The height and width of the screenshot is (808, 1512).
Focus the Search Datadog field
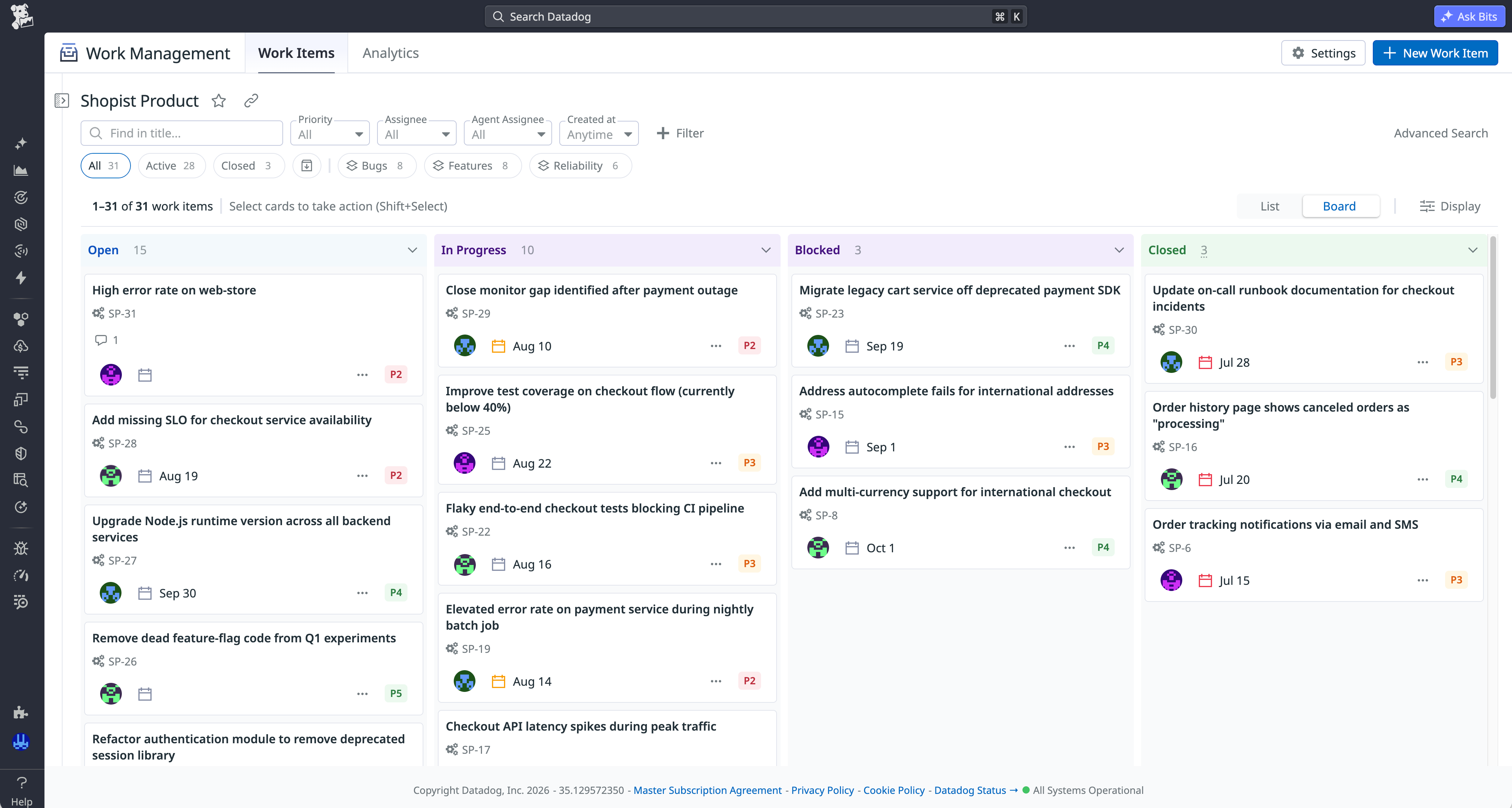(x=755, y=16)
